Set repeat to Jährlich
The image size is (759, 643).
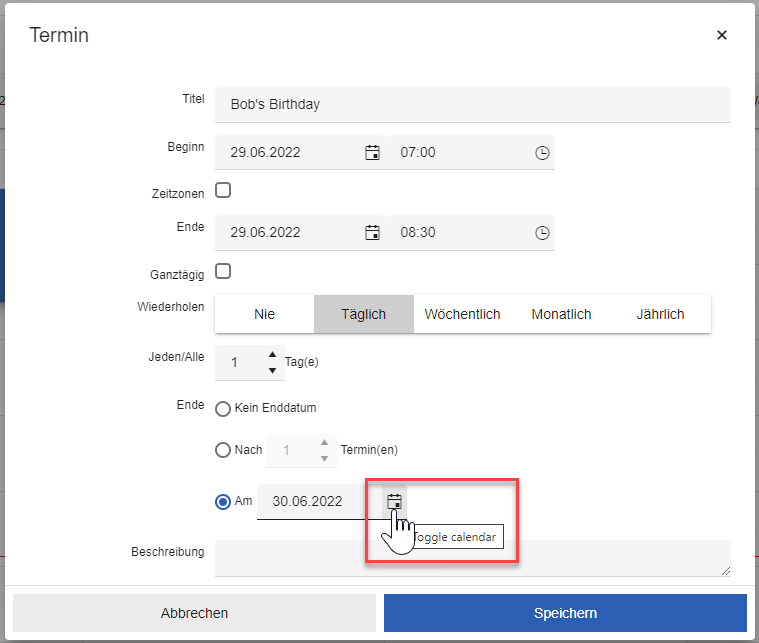[x=661, y=314]
